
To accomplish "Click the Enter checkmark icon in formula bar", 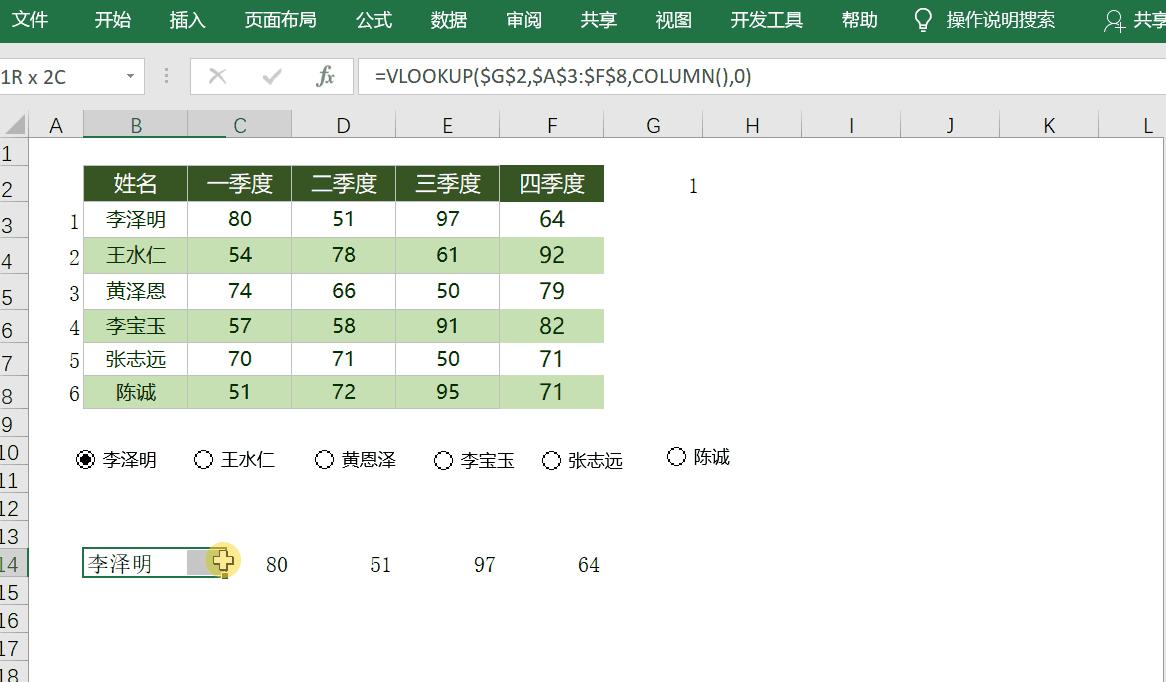I will [x=272, y=76].
